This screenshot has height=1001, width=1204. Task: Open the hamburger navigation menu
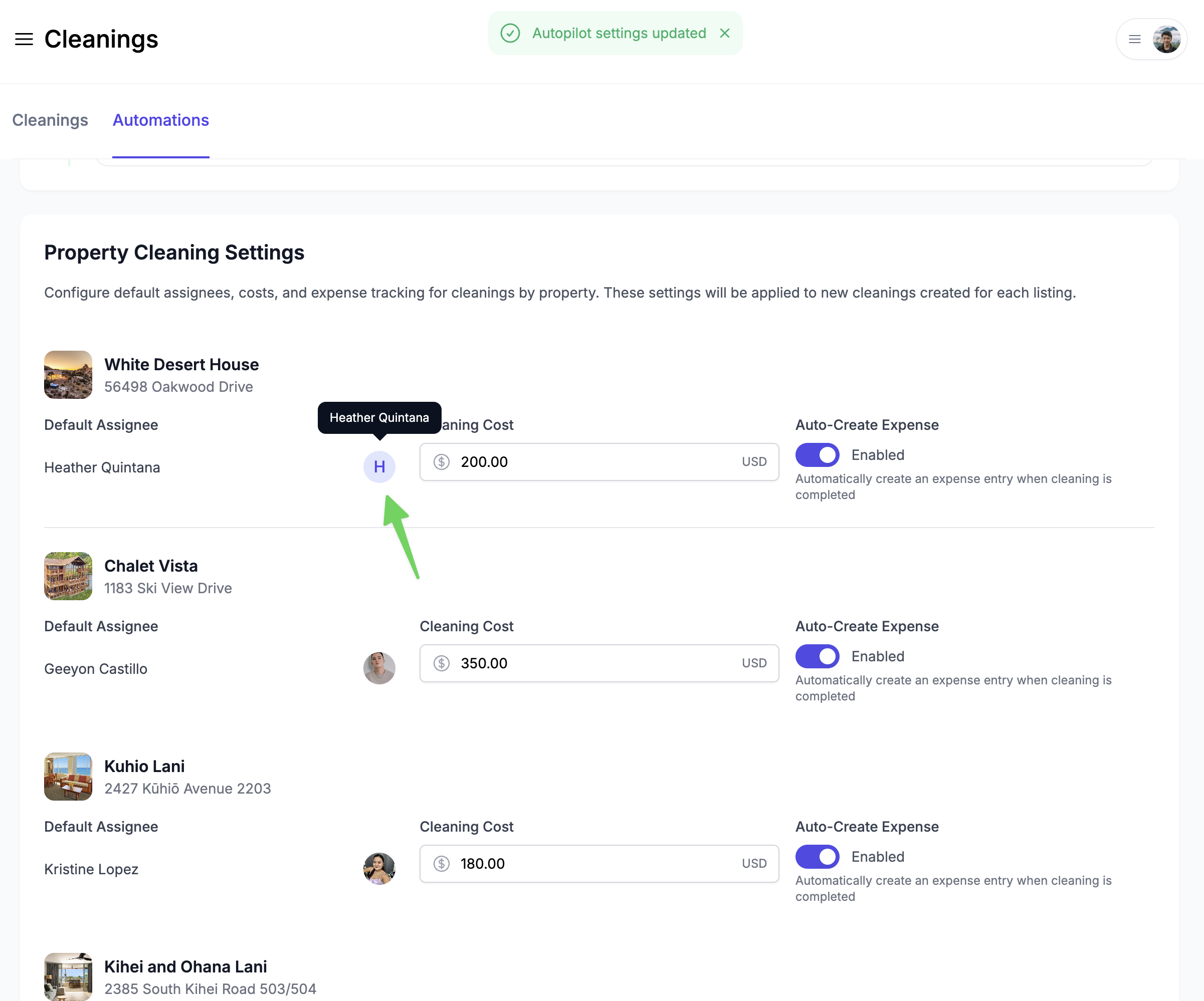tap(24, 39)
